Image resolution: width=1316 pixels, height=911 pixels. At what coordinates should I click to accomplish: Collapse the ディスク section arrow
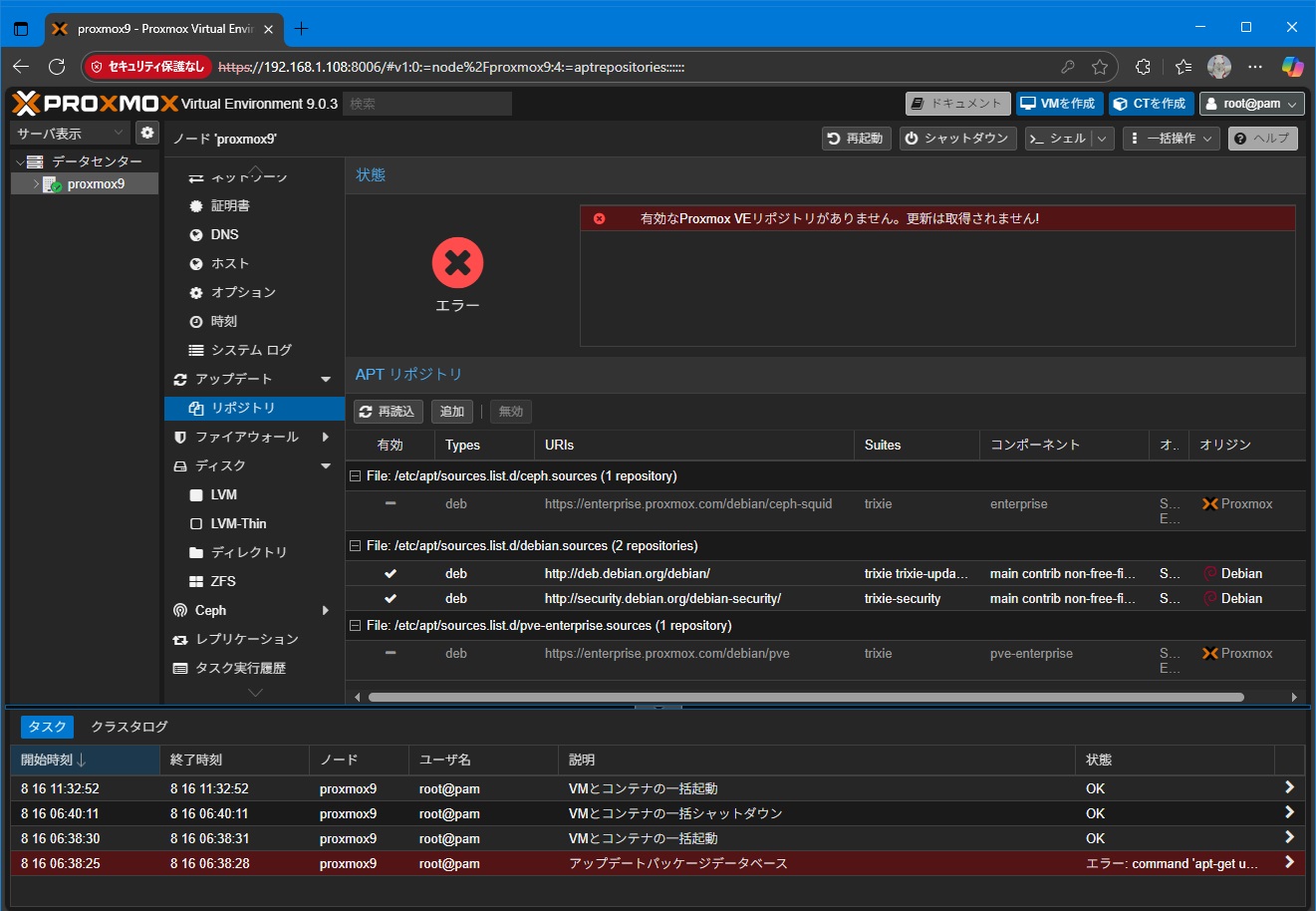pyautogui.click(x=326, y=465)
